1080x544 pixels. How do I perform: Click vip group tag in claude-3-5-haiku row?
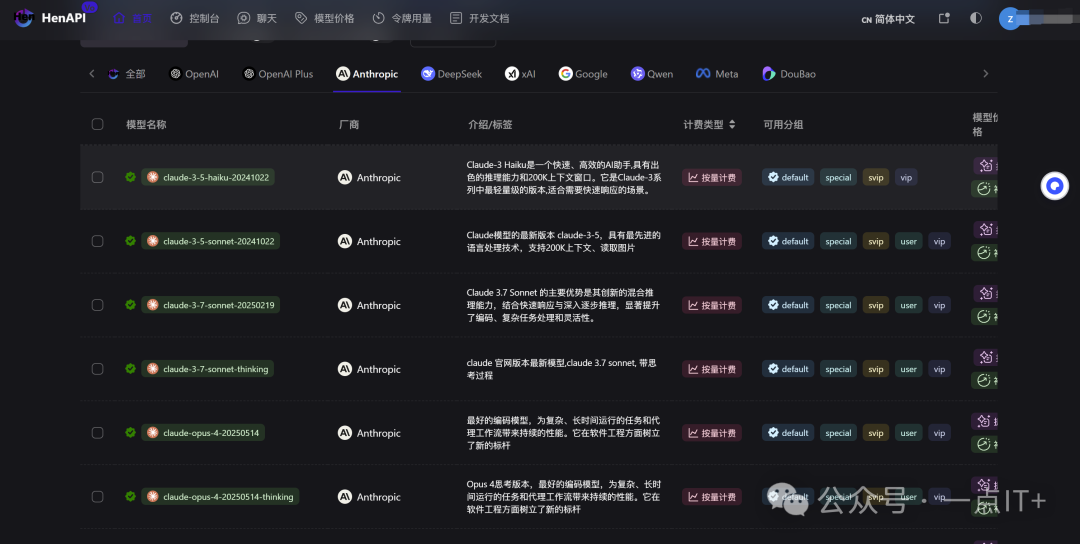(x=906, y=178)
